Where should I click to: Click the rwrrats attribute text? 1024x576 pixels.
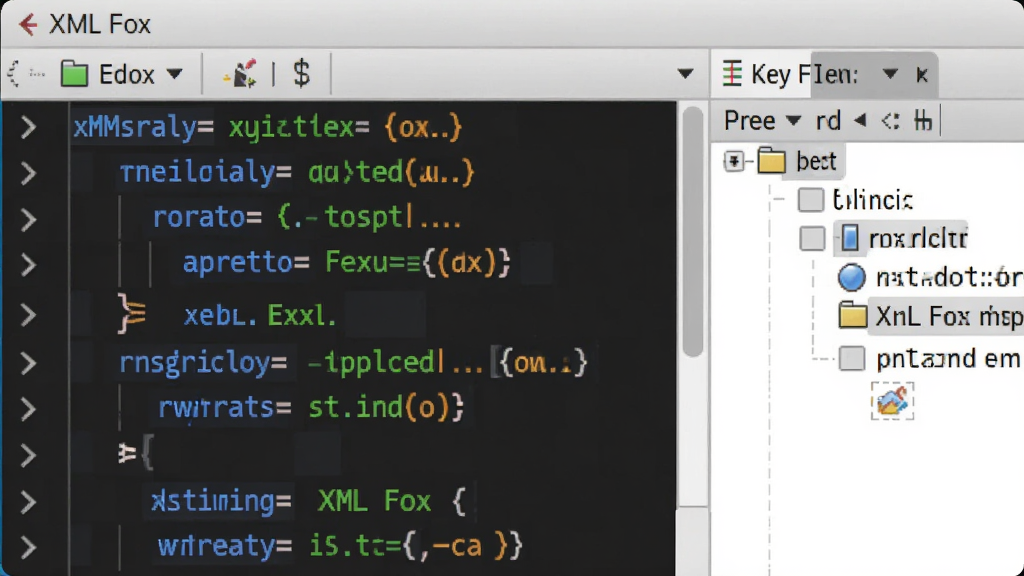tap(216, 408)
